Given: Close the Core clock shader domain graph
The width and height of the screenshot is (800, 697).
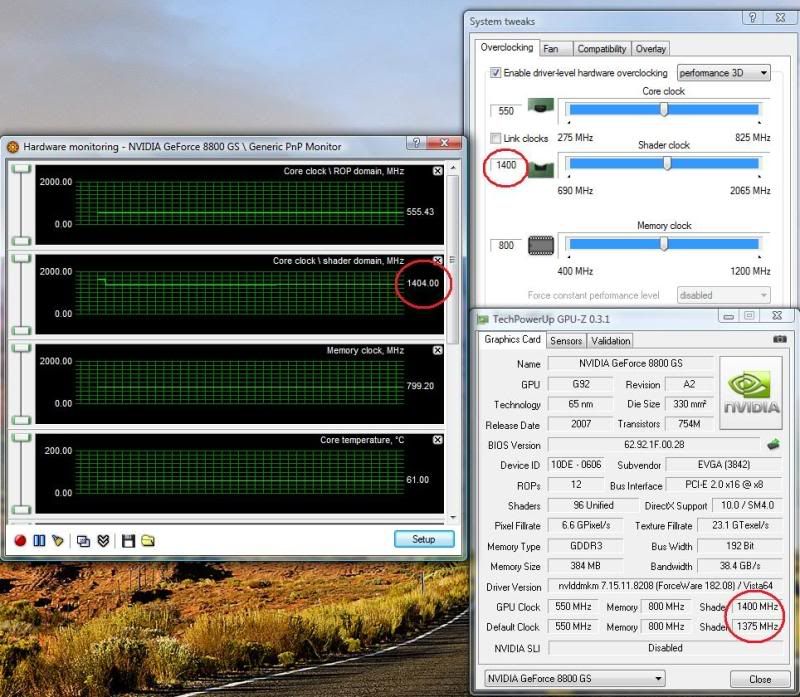Looking at the screenshot, I should click(438, 260).
